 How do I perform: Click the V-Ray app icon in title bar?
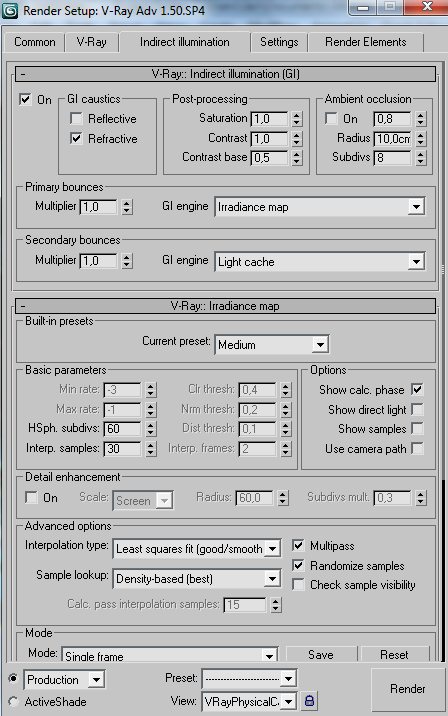[10, 11]
